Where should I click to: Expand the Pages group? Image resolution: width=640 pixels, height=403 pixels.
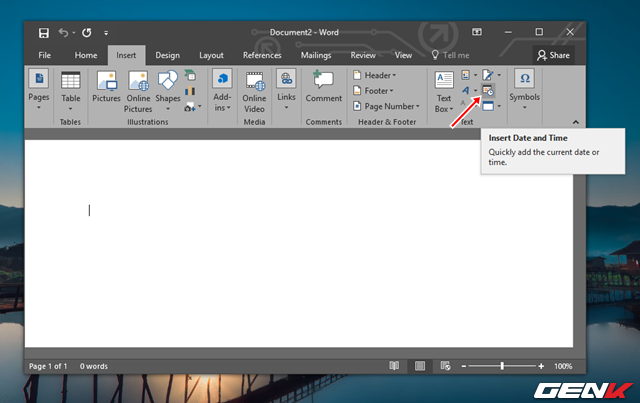39,90
